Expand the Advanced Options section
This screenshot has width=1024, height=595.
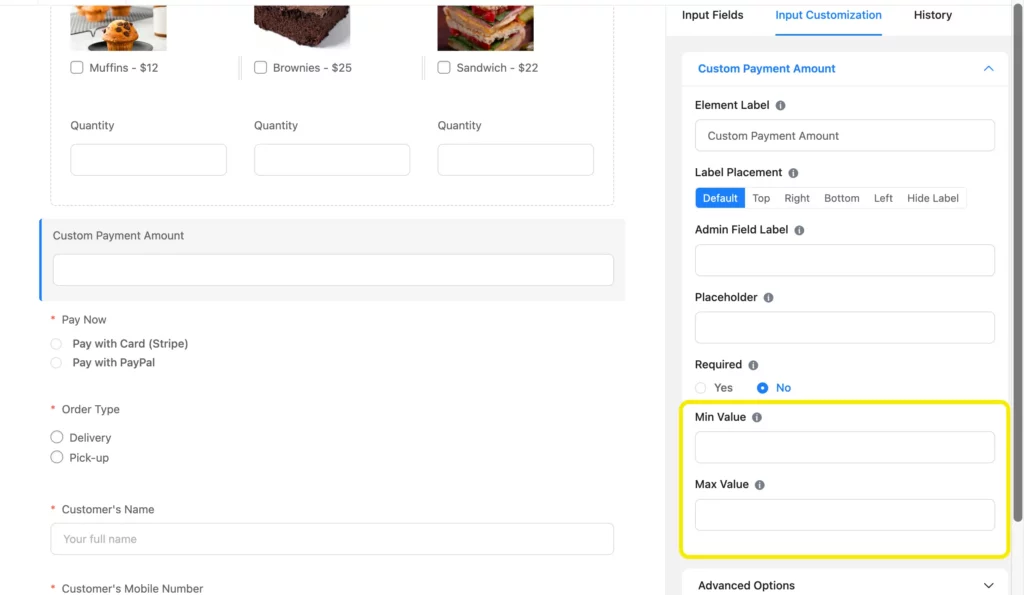click(x=988, y=585)
